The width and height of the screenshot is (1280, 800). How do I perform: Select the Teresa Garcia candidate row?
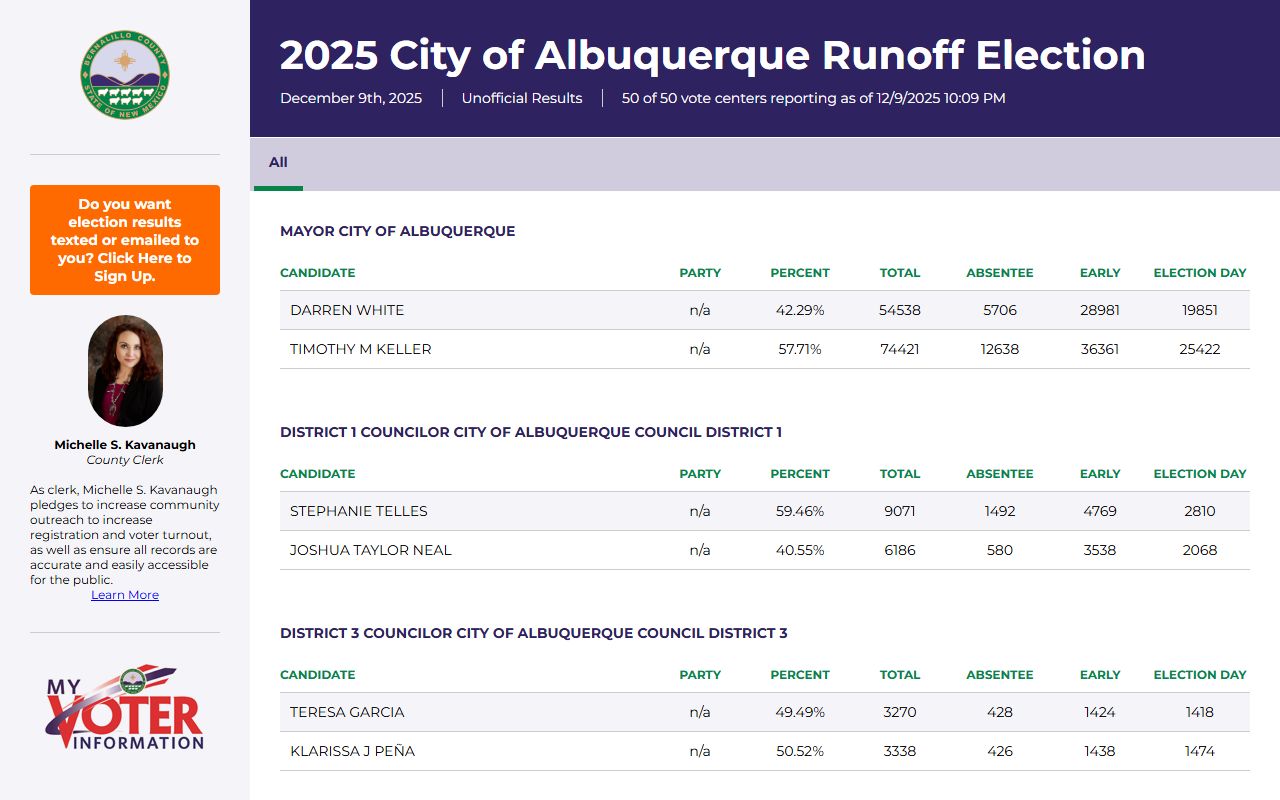pyautogui.click(x=765, y=712)
